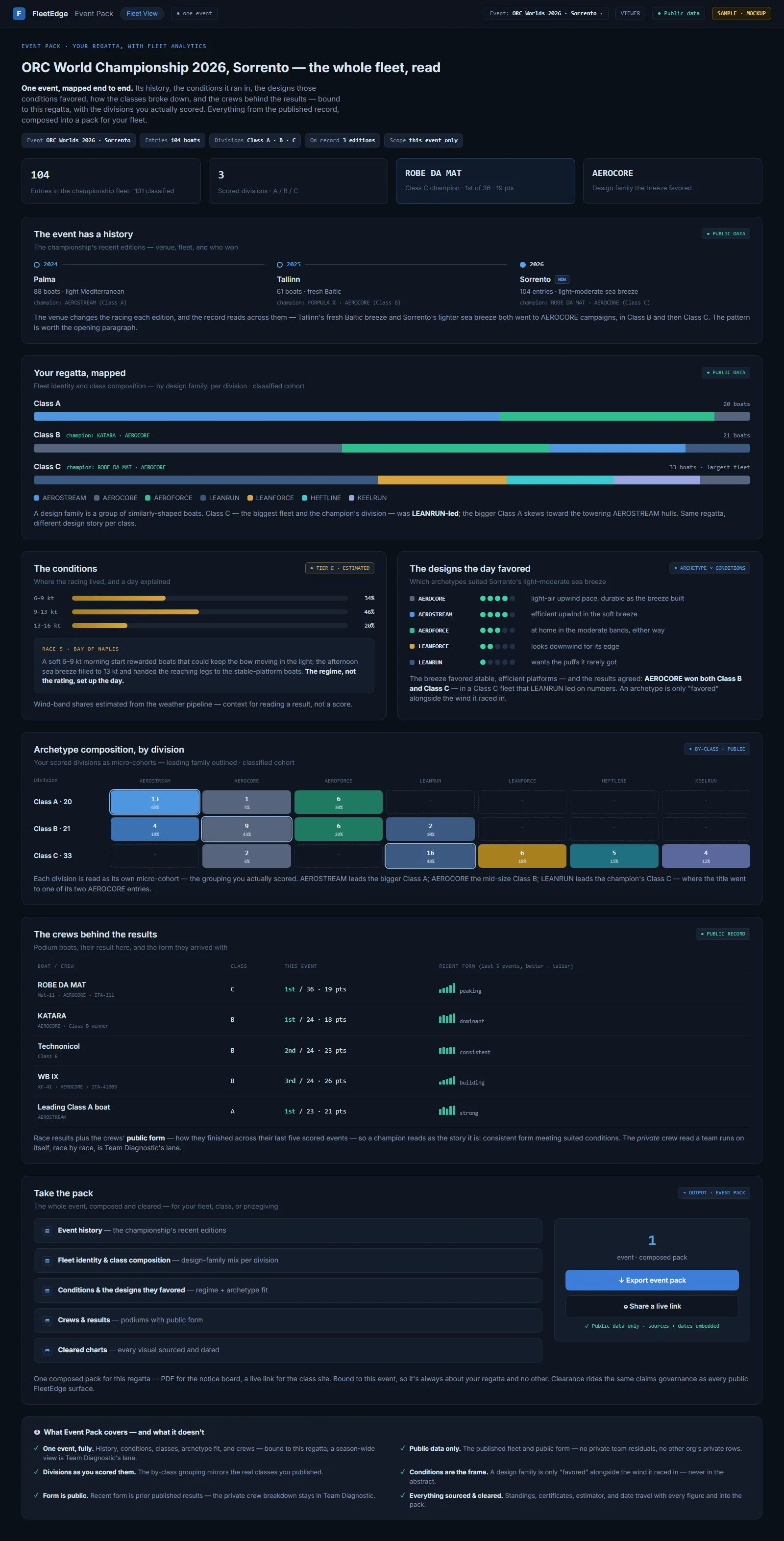This screenshot has width=784, height=1541.
Task: Click the Class B AEROCORE cell showing 9
Action: coord(246,829)
